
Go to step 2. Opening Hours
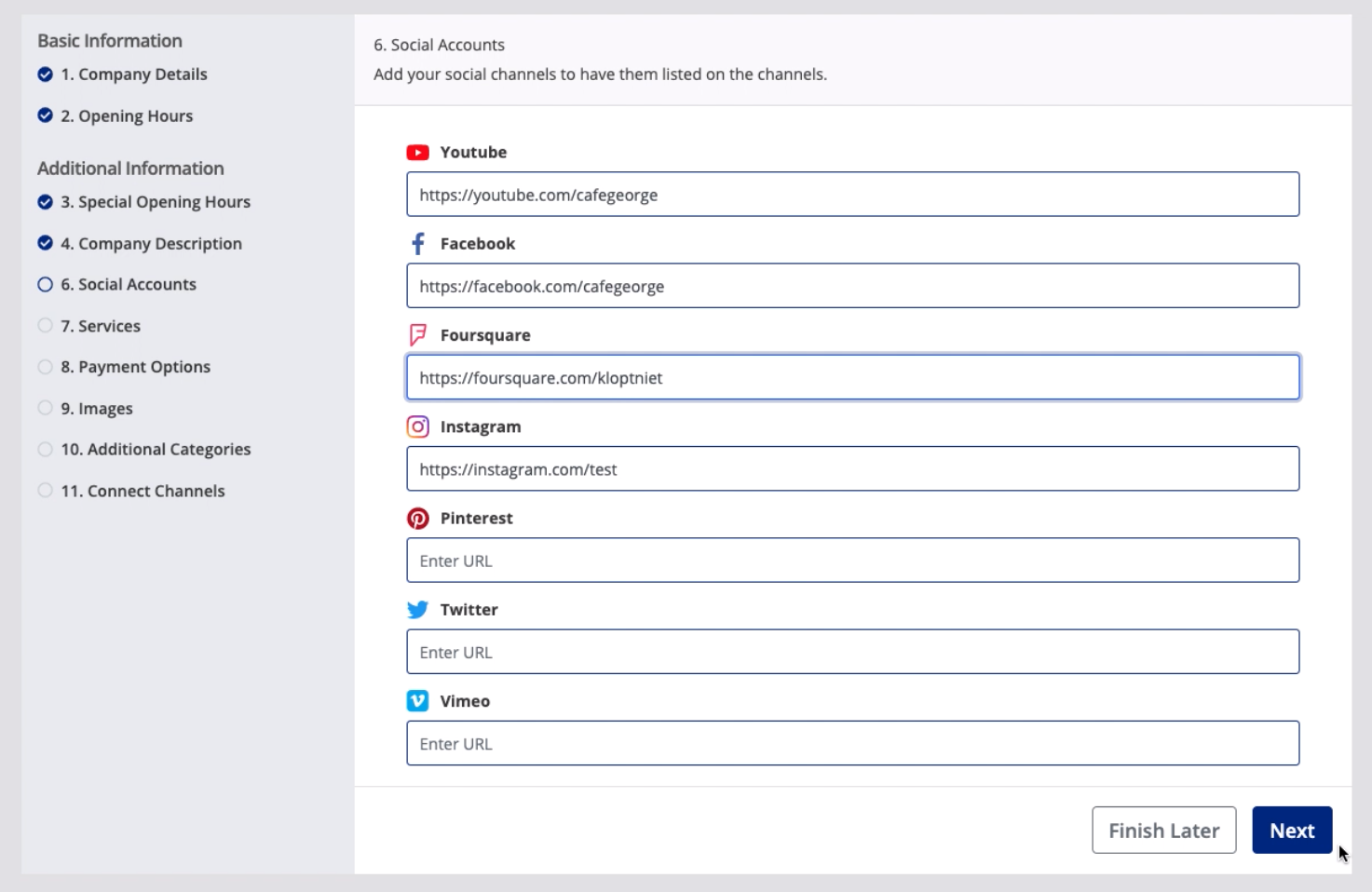(x=127, y=116)
